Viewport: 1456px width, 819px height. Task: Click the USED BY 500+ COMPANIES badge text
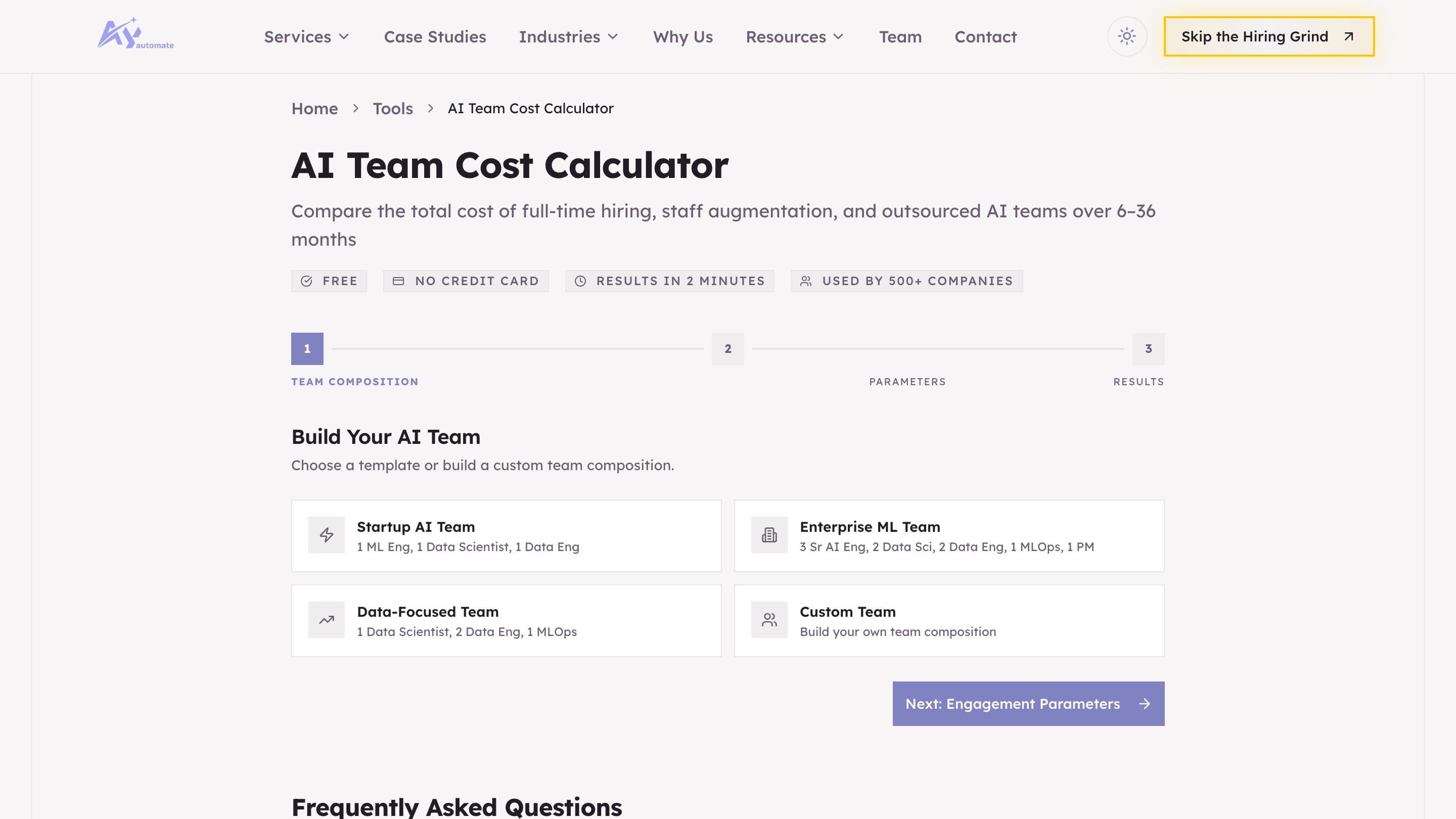[918, 281]
